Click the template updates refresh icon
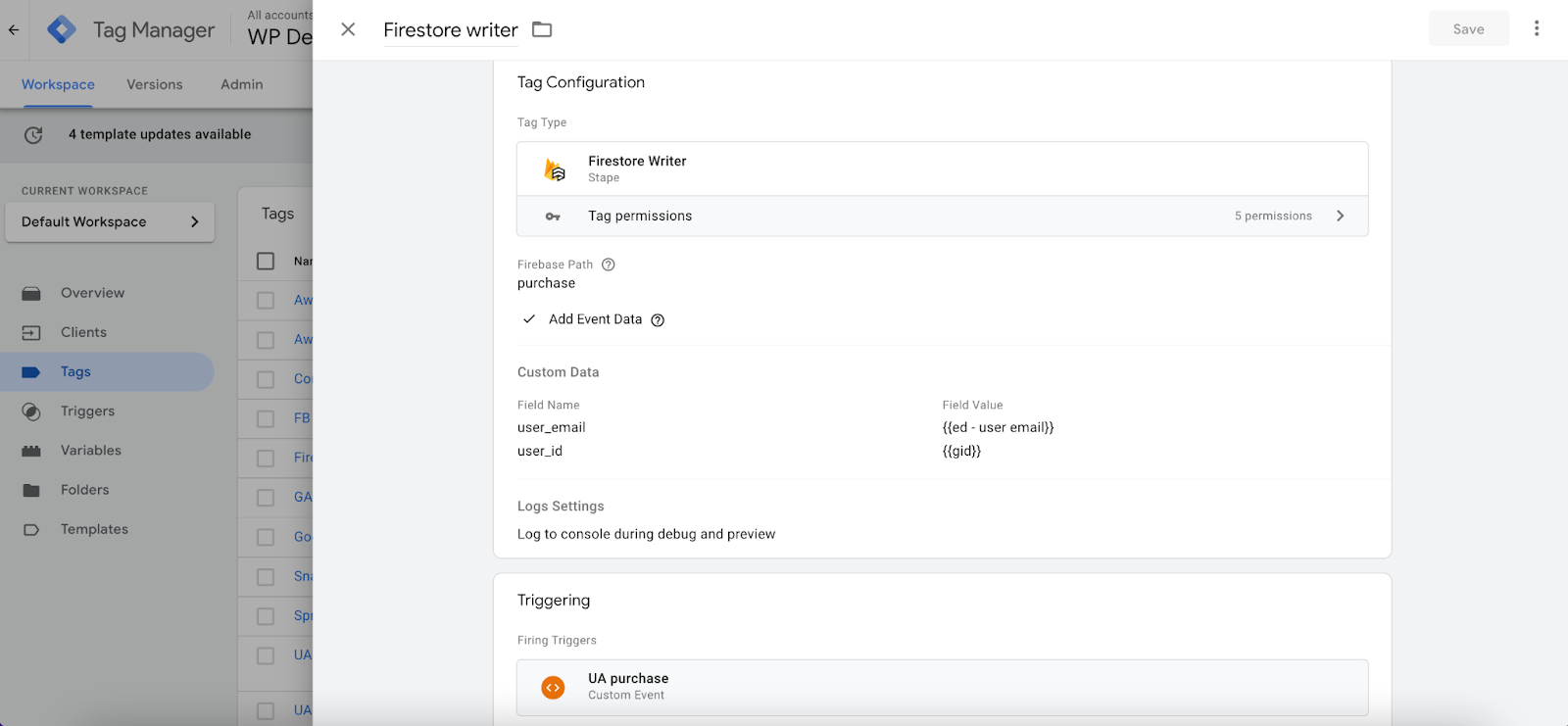This screenshot has height=726, width=1568. [x=33, y=135]
